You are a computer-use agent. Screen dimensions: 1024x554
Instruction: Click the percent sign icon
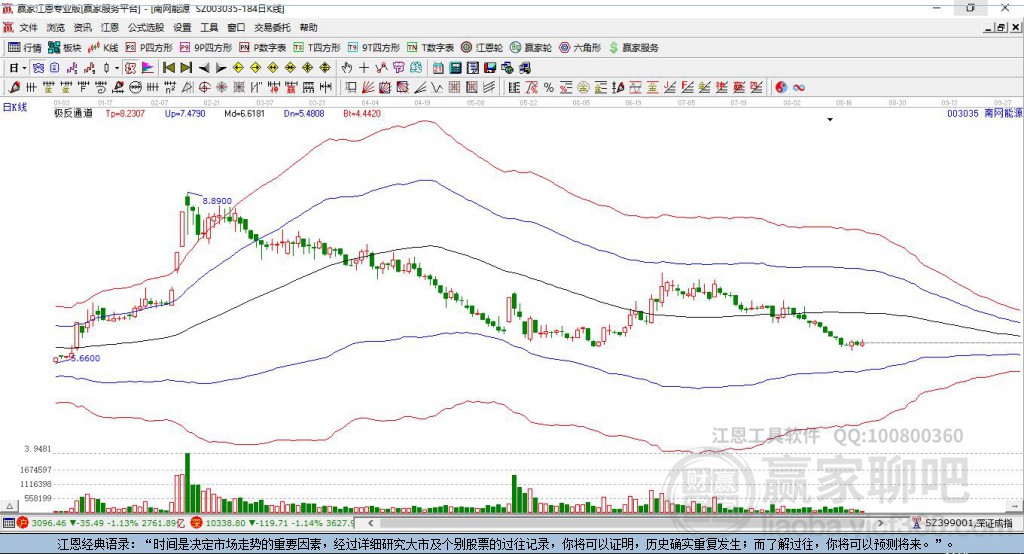pyautogui.click(x=549, y=88)
